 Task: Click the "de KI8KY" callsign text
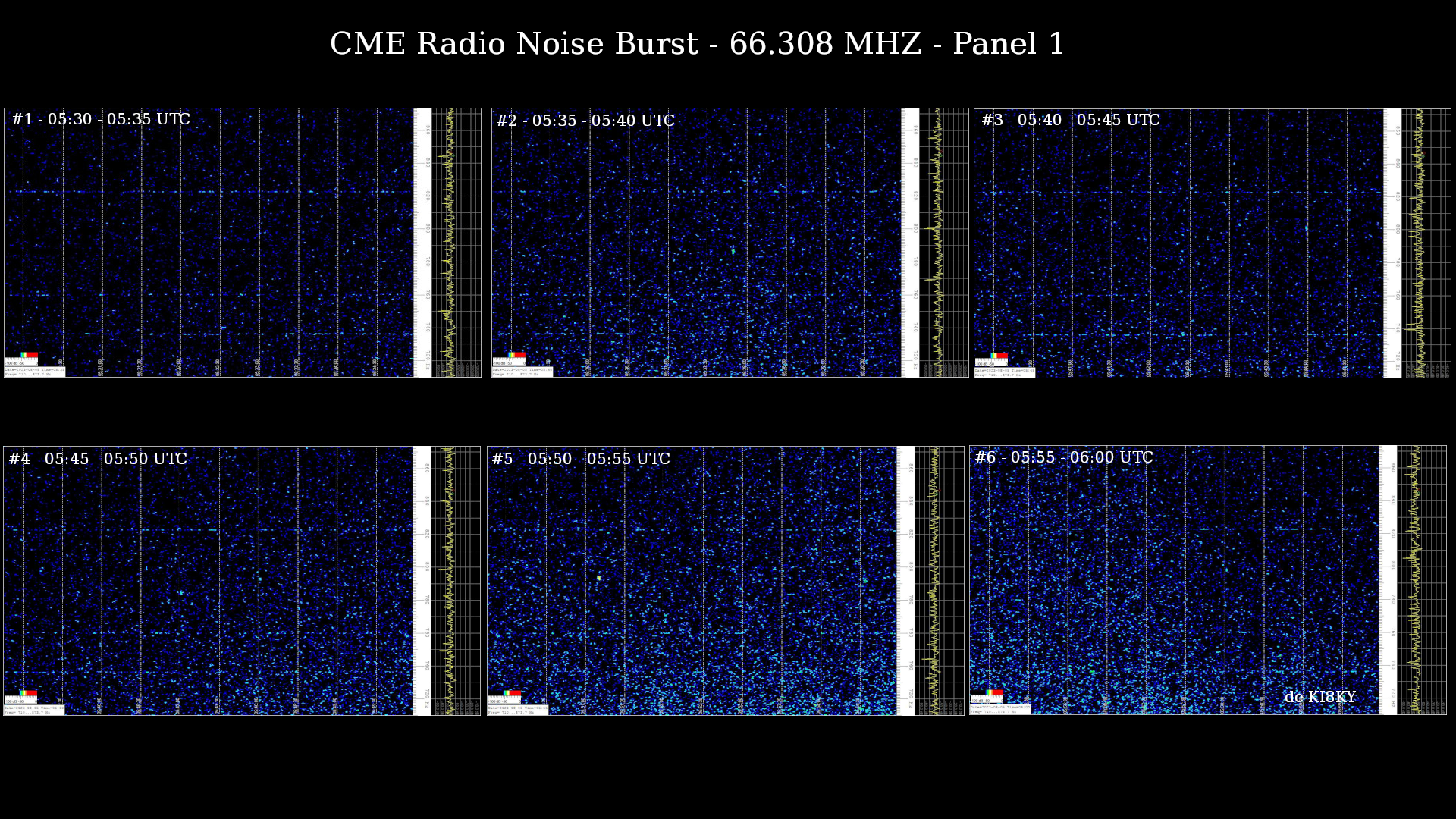point(1319,697)
